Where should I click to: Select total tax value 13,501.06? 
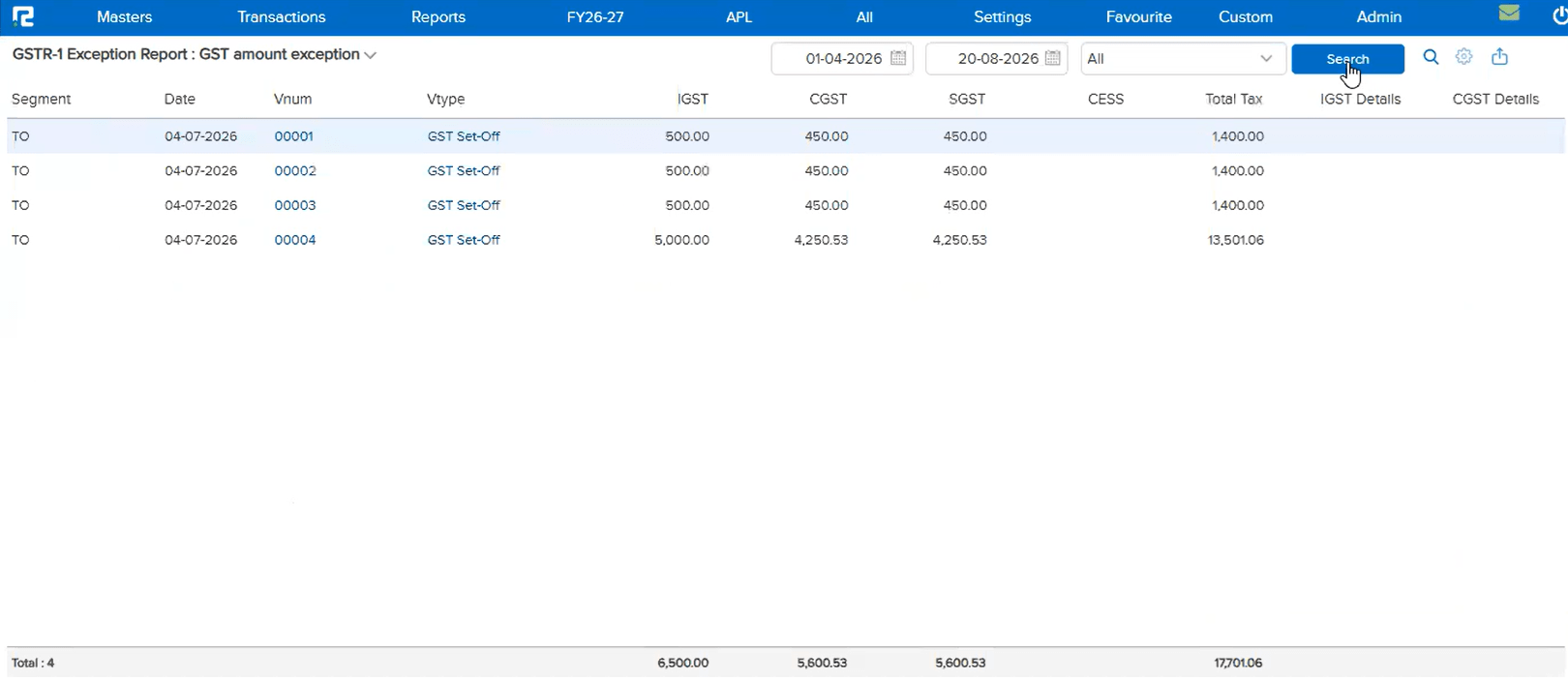pyautogui.click(x=1236, y=240)
